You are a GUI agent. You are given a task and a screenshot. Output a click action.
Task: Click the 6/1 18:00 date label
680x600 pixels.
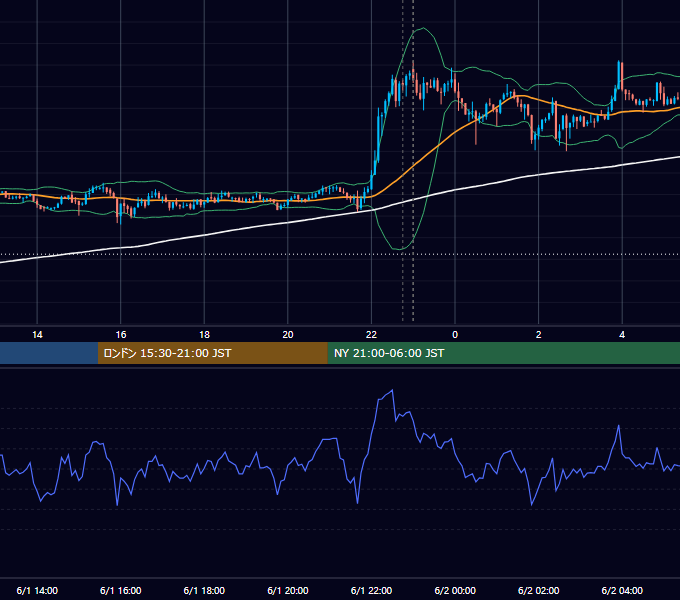click(x=204, y=590)
